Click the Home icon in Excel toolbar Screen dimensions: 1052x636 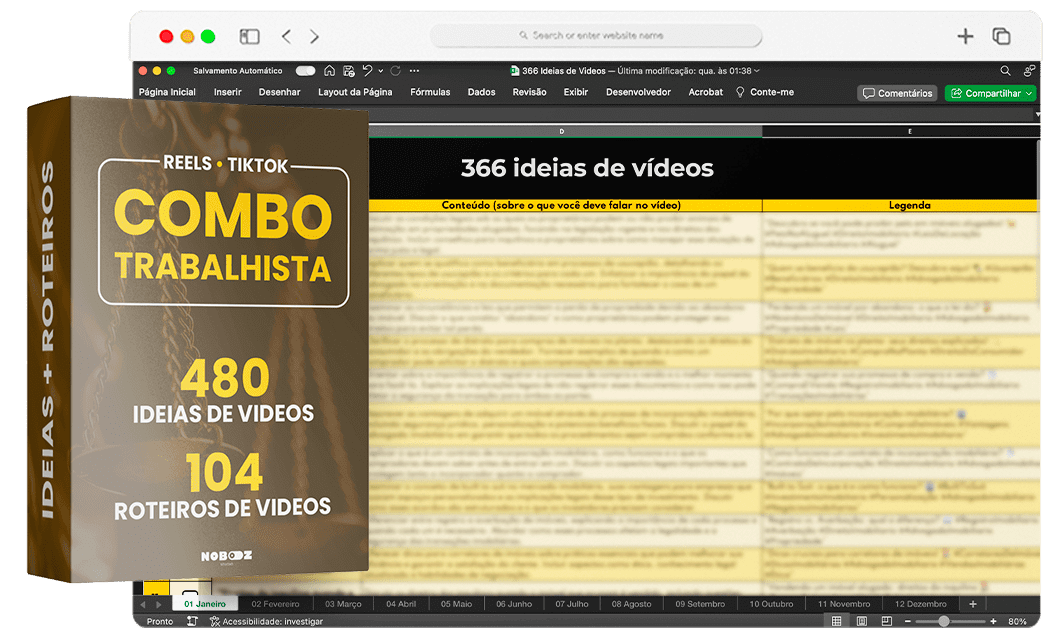pyautogui.click(x=330, y=71)
